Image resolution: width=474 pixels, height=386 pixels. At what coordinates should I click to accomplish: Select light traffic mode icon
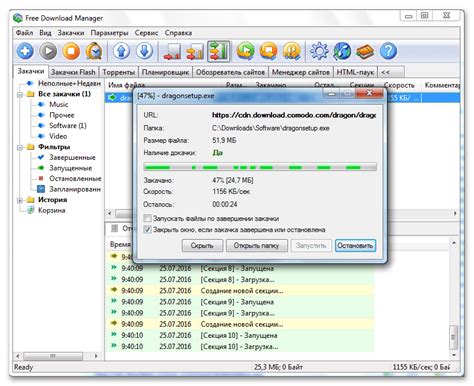(x=172, y=52)
